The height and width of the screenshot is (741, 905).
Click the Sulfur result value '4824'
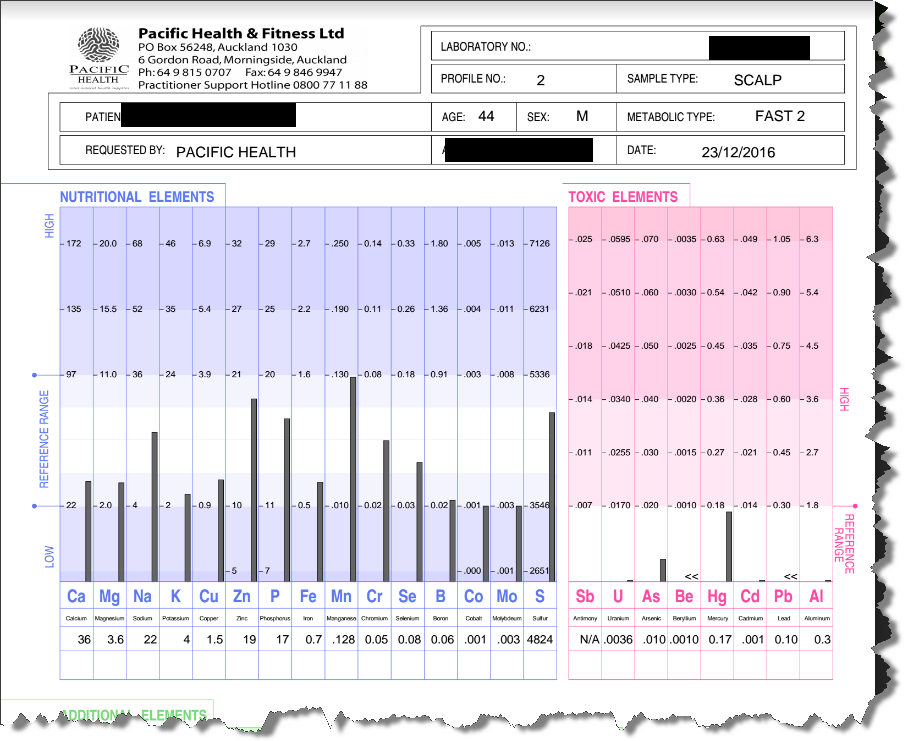coord(540,639)
